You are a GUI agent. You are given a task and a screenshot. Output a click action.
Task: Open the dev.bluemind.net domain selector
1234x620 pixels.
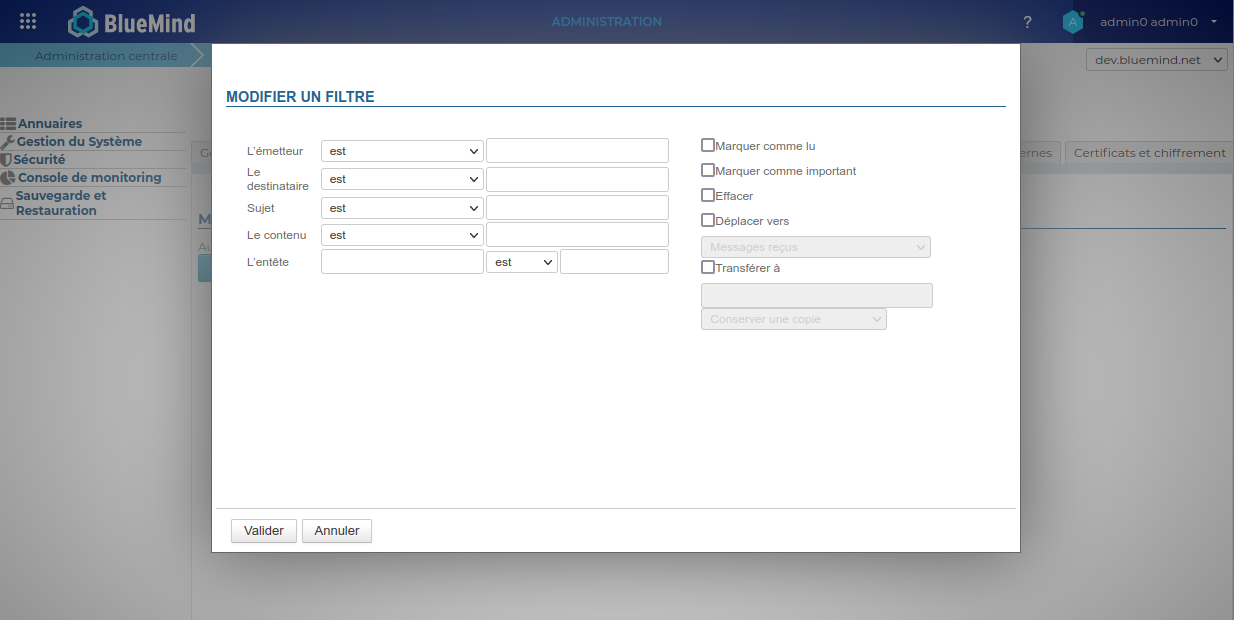tap(1156, 60)
